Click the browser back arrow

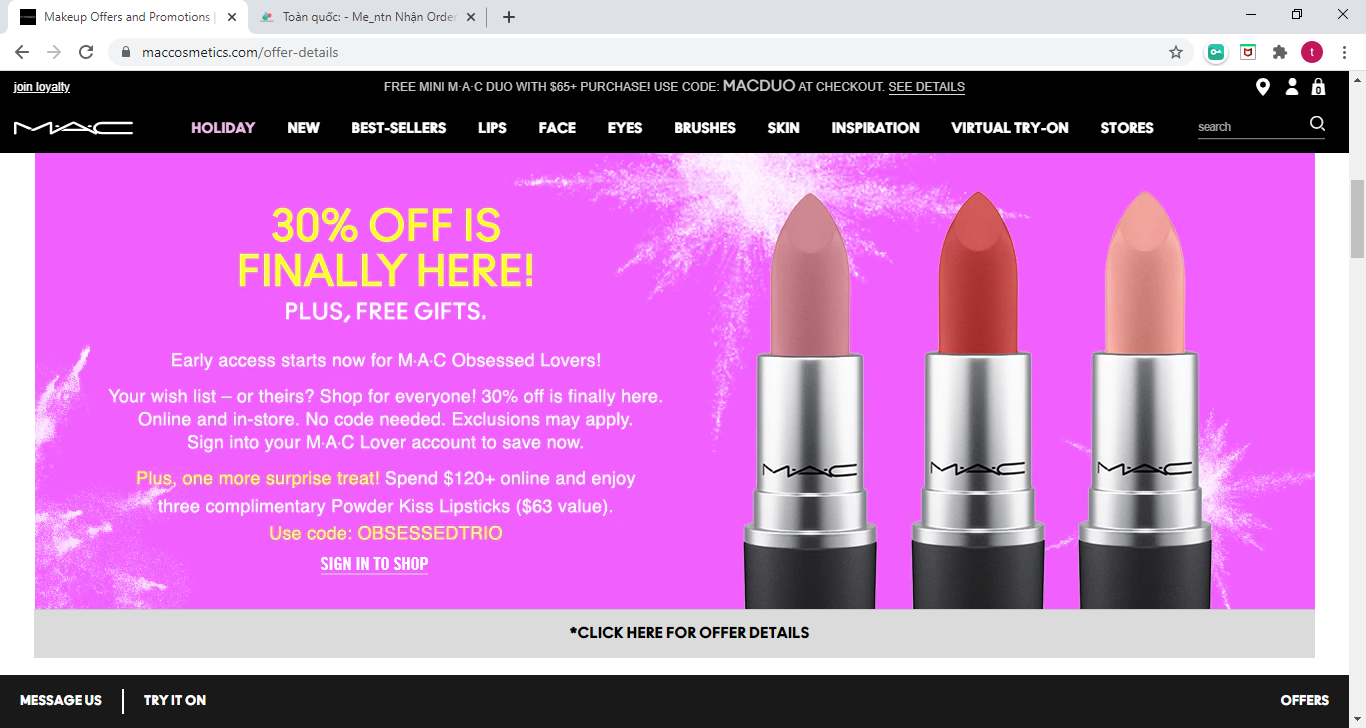pyautogui.click(x=22, y=52)
